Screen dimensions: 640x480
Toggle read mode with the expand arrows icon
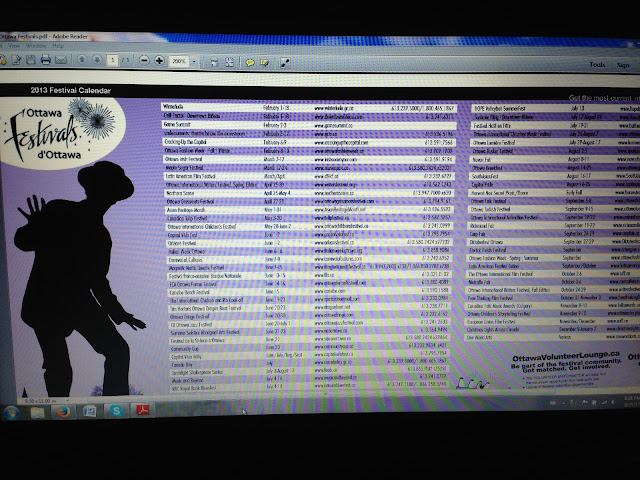pyautogui.click(x=285, y=63)
